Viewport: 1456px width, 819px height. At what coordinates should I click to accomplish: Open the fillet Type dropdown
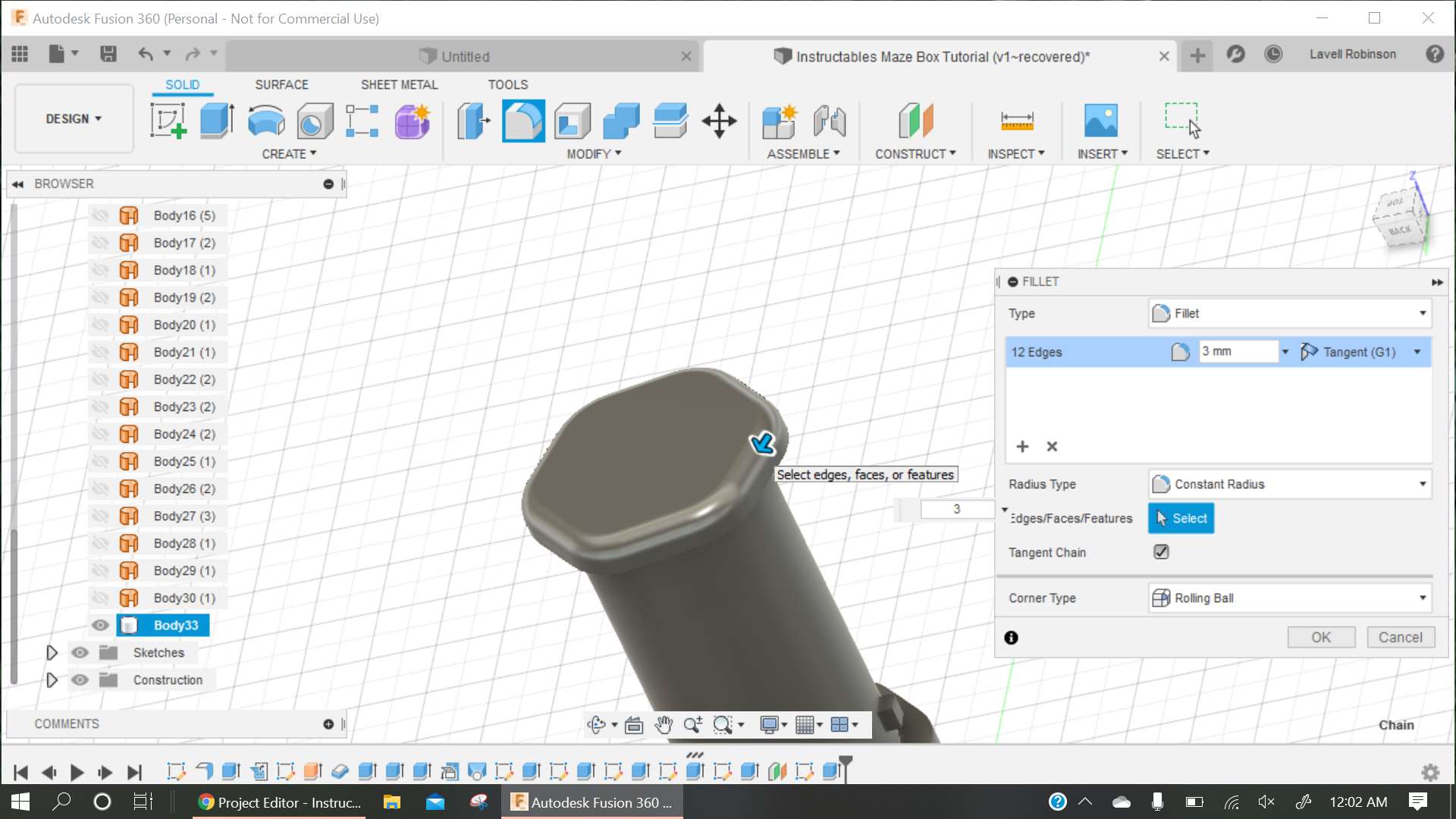(1289, 313)
